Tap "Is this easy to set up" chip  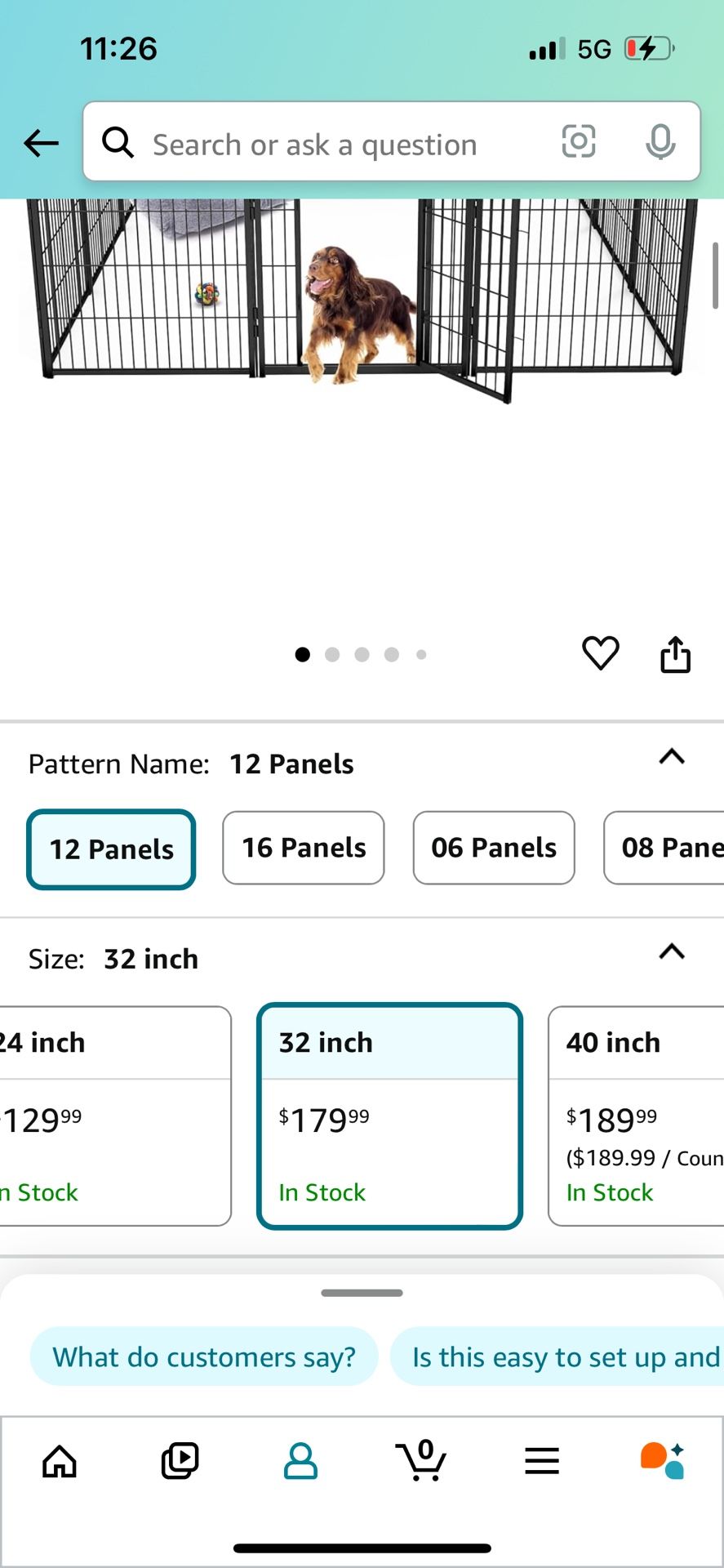click(562, 1356)
